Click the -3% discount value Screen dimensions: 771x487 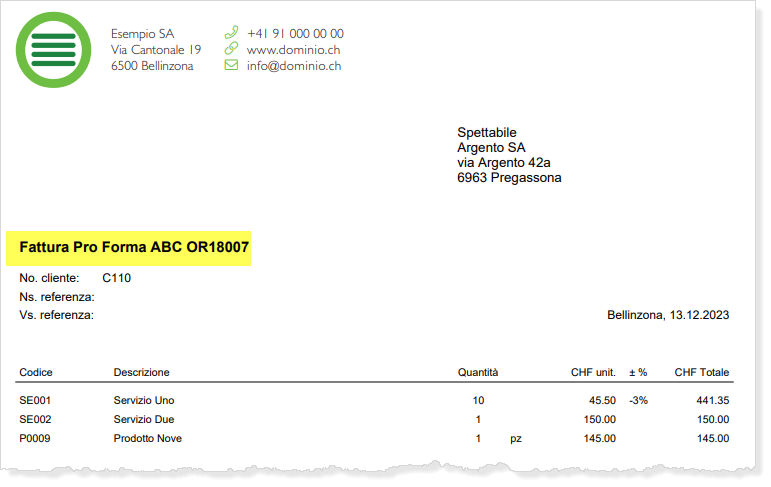point(638,400)
